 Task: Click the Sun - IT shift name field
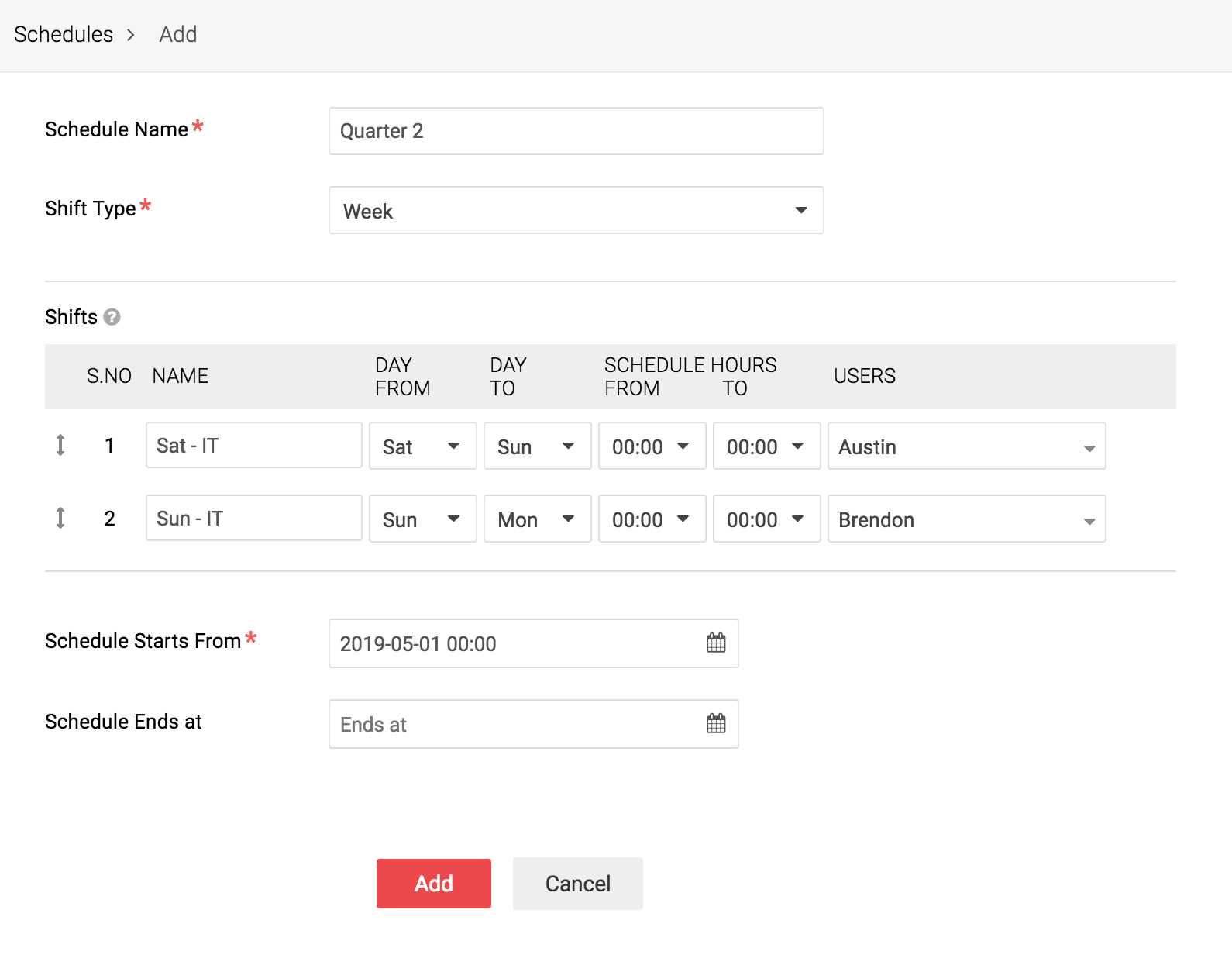[253, 518]
